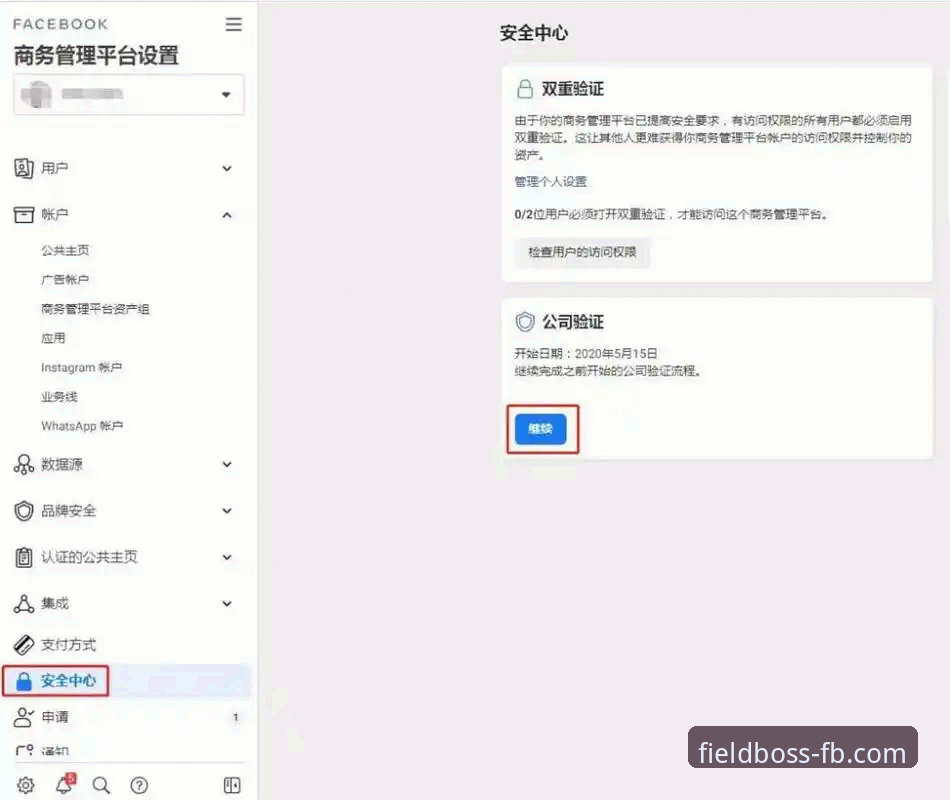The width and height of the screenshot is (950, 800).
Task: Select the 用户 sidebar icon
Action: tap(24, 168)
